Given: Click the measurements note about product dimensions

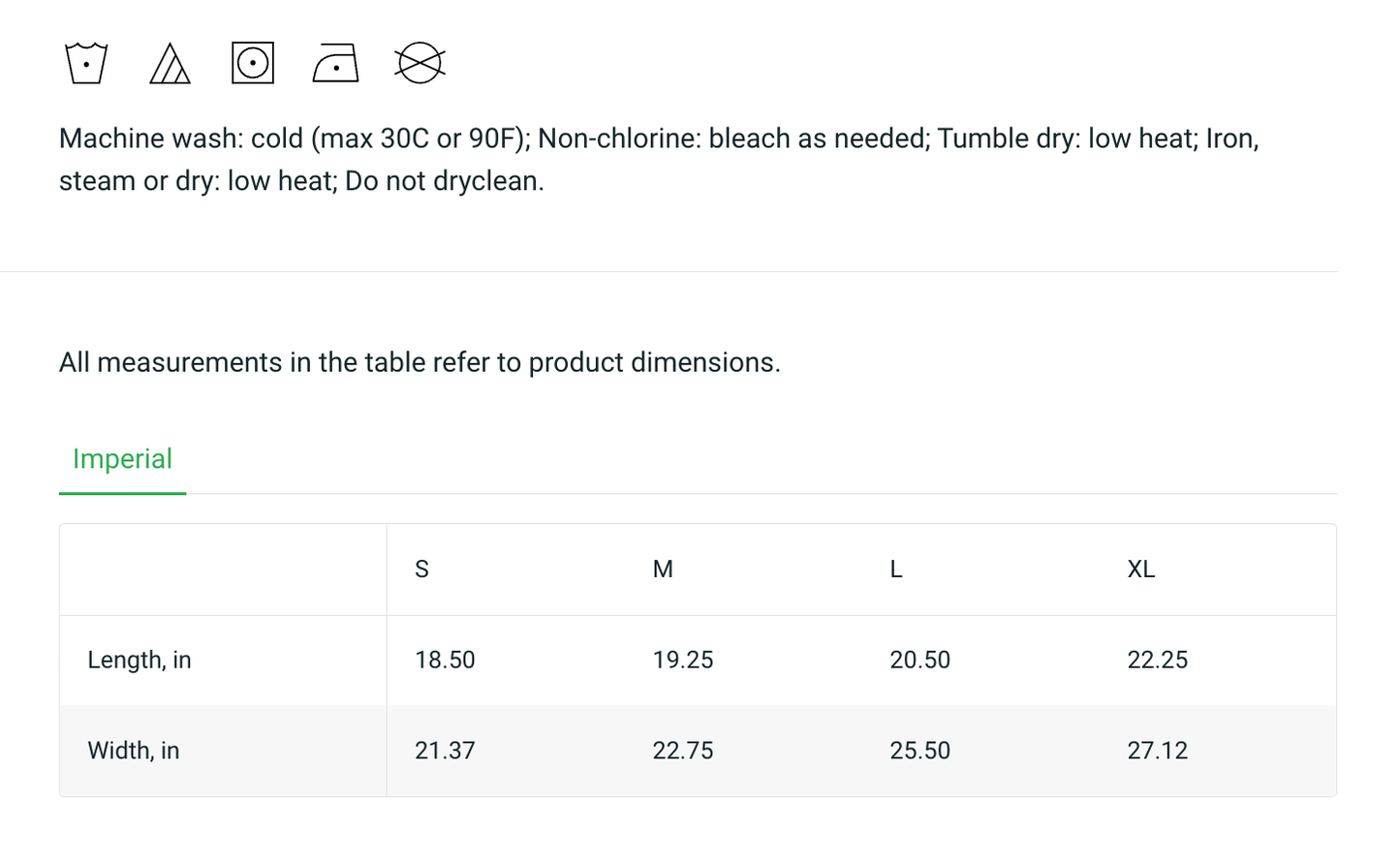Looking at the screenshot, I should click(420, 362).
